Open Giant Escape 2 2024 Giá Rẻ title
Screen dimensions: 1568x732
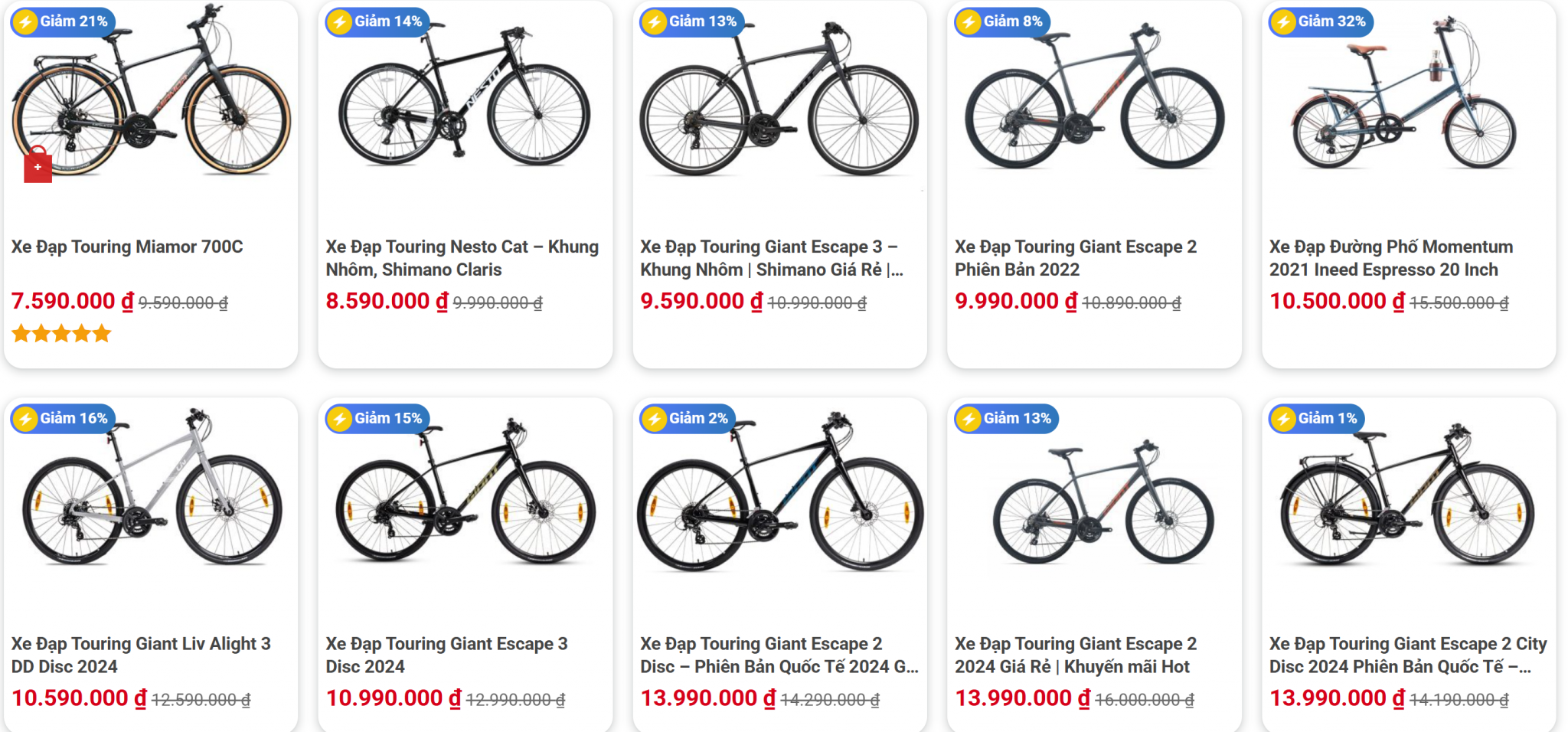(1075, 655)
